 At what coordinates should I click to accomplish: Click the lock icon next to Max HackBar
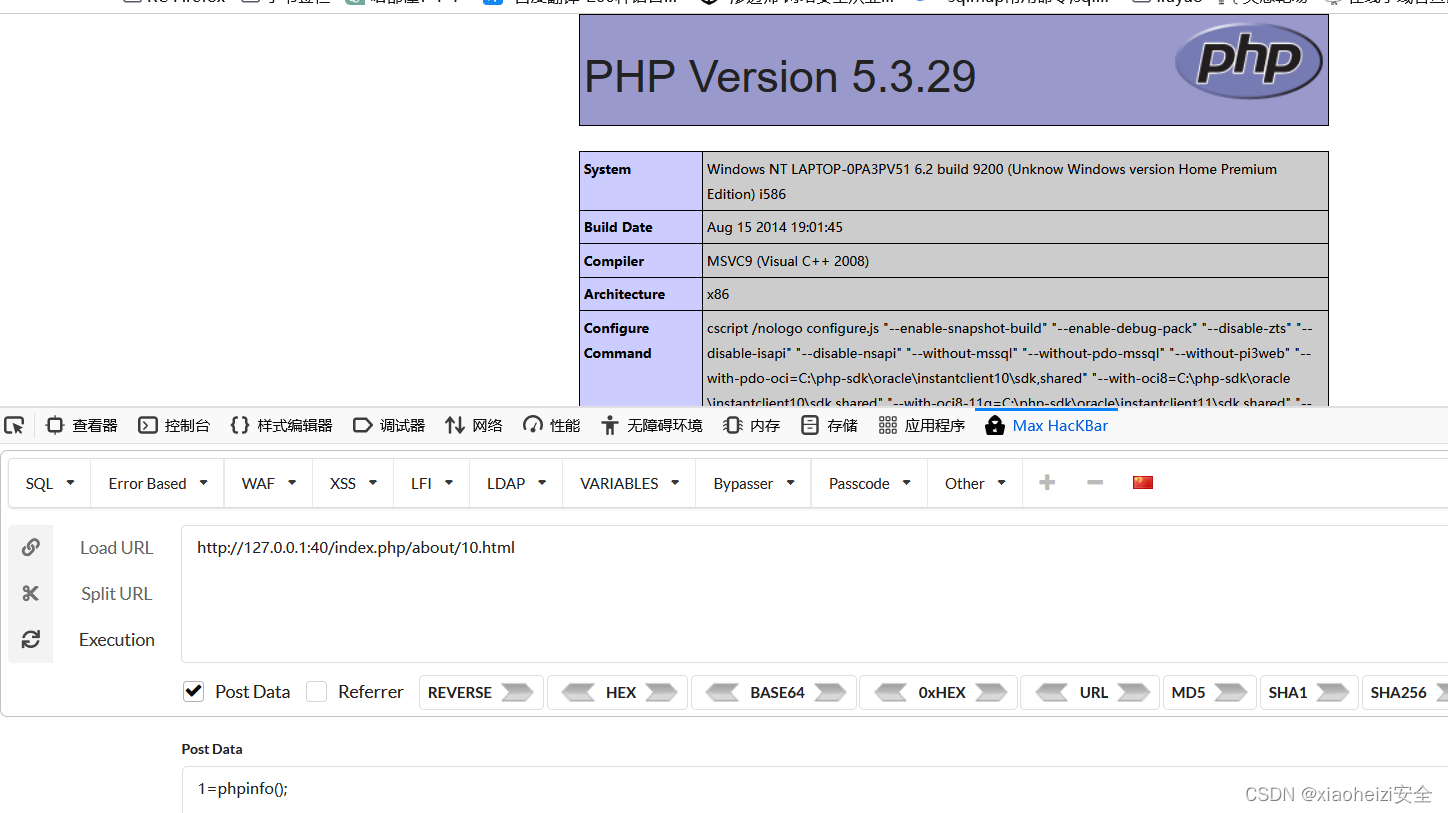(x=994, y=425)
